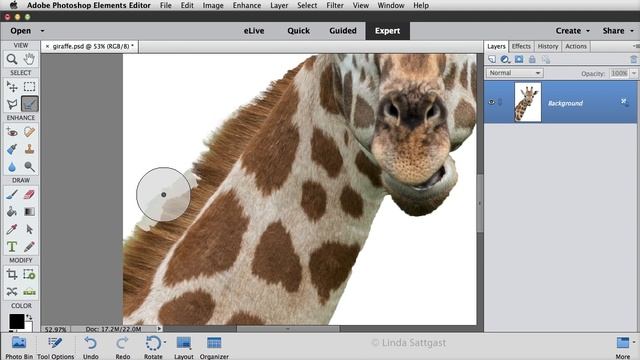Select the Sponge tool
Image resolution: width=640 pixels, height=360 pixels.
(29, 167)
